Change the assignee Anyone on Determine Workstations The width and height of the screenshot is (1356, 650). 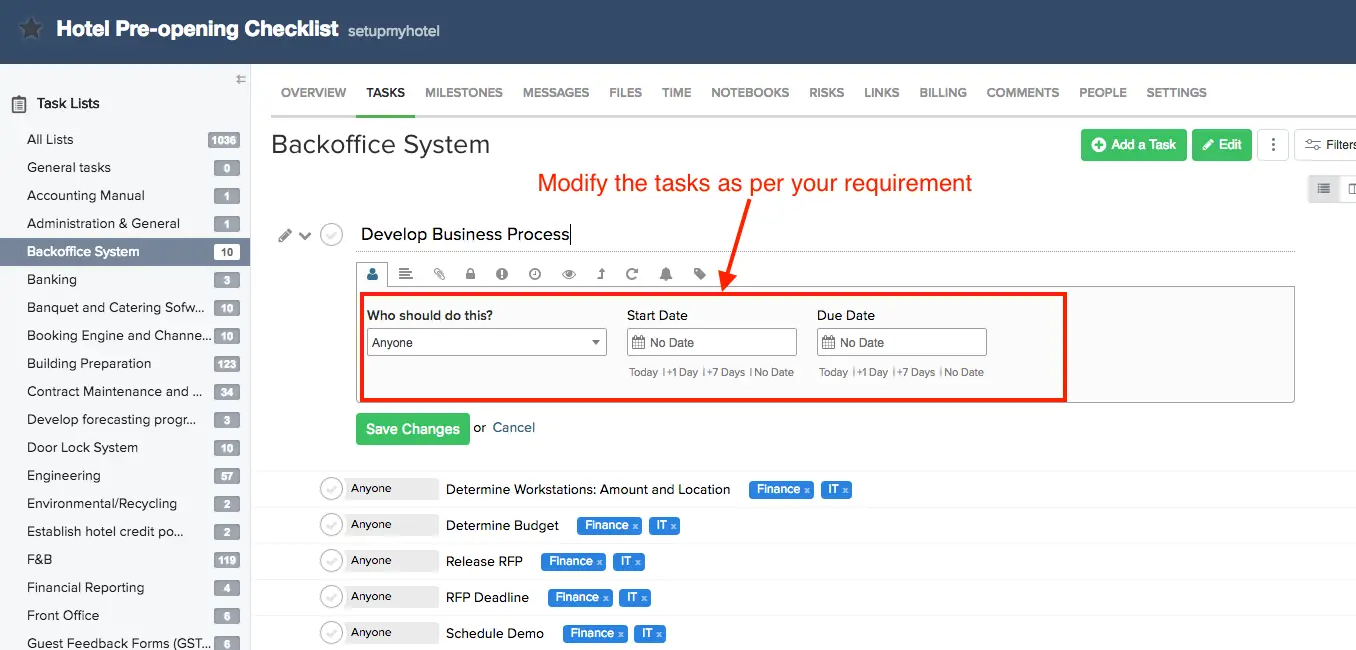[392, 489]
